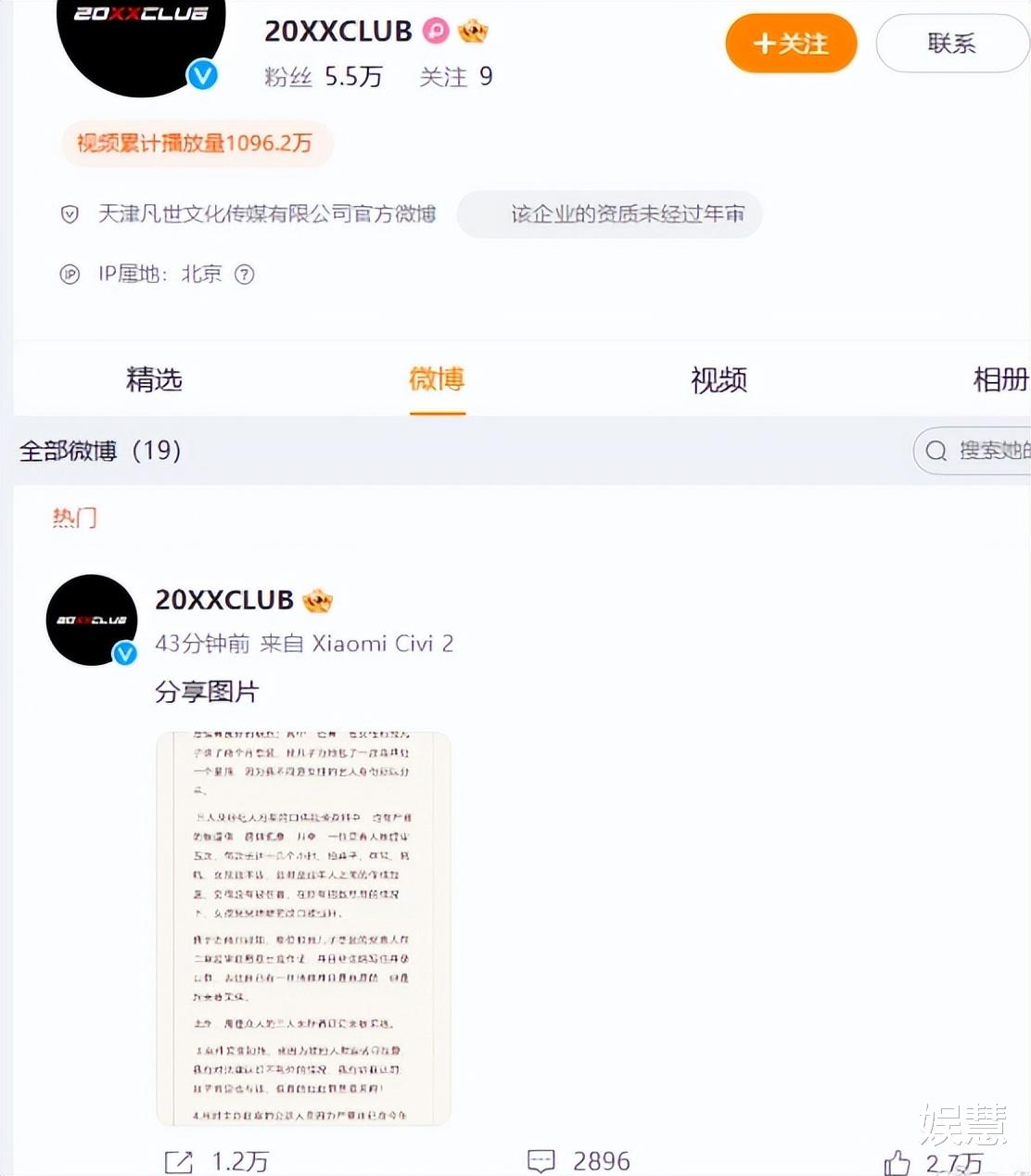The width and height of the screenshot is (1031, 1176).
Task: Click the pink badge icon beside 20XXCLUB
Action: [436, 32]
